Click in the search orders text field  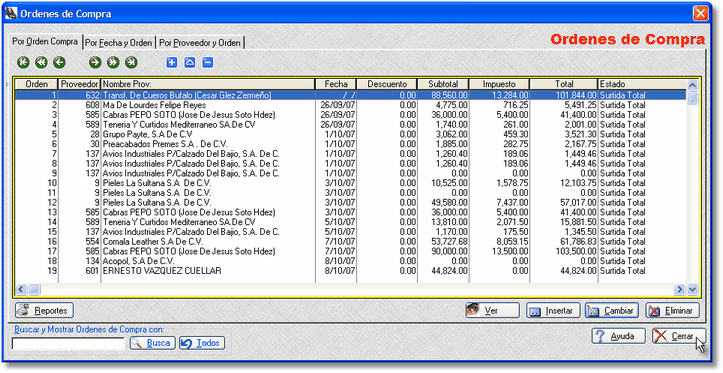[68, 343]
